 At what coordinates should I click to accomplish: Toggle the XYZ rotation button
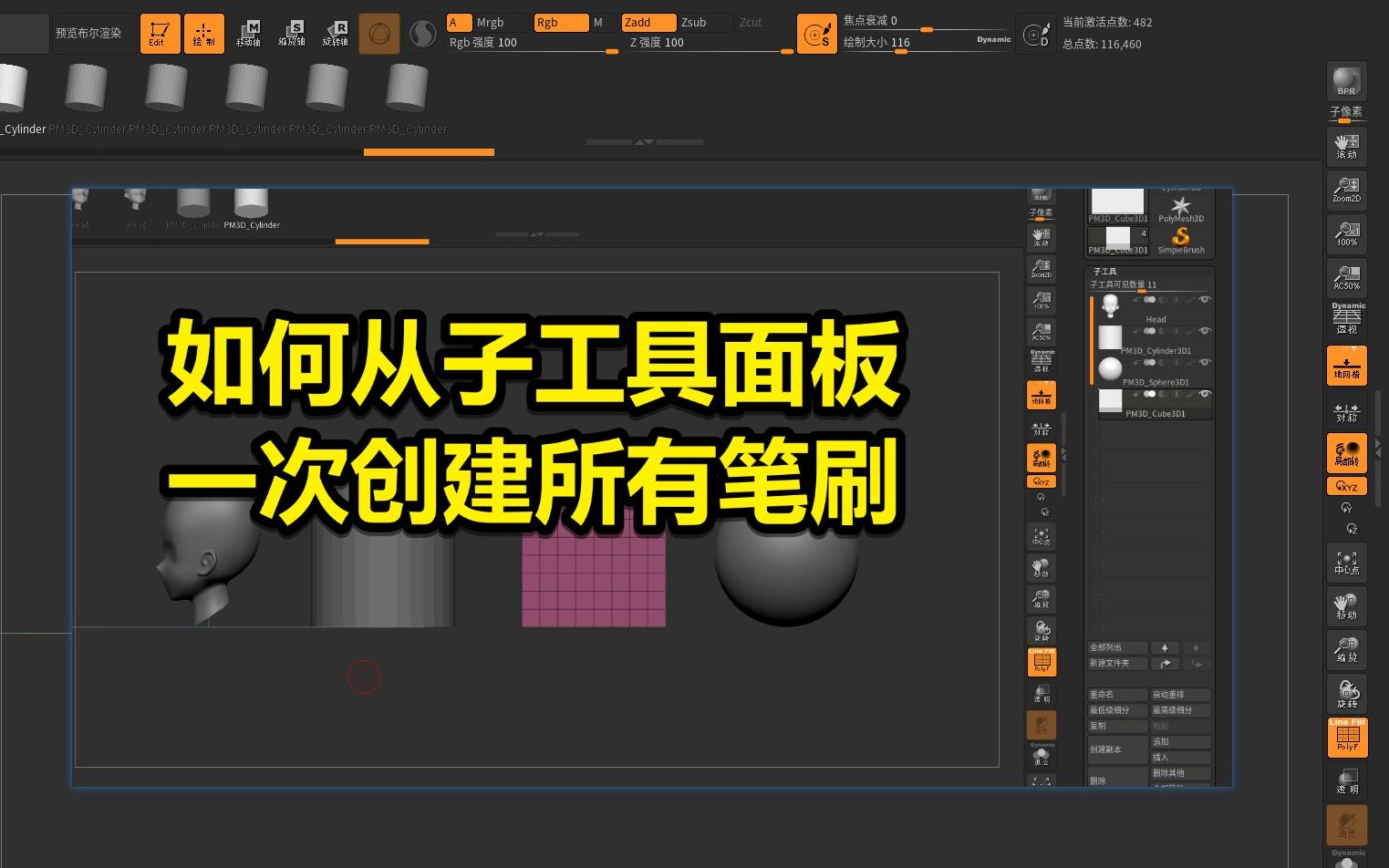[1347, 486]
